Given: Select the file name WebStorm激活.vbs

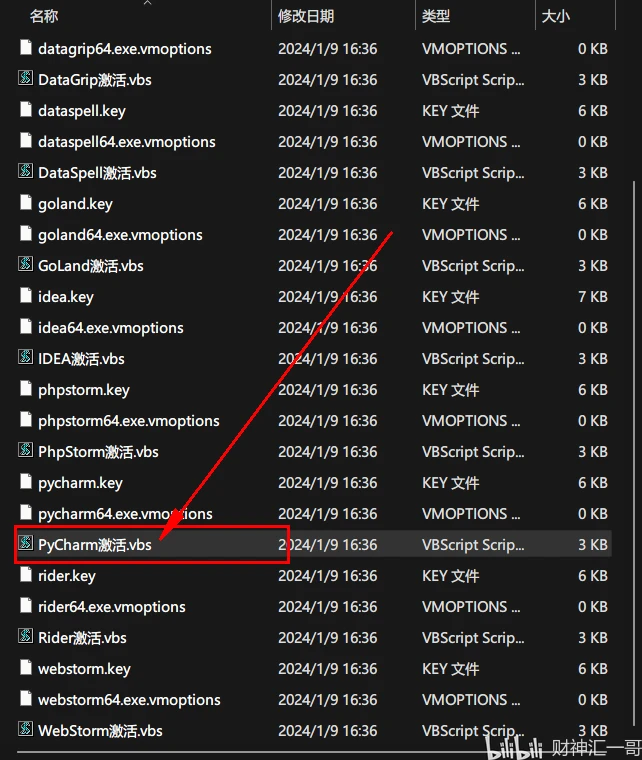Looking at the screenshot, I should coord(100,731).
